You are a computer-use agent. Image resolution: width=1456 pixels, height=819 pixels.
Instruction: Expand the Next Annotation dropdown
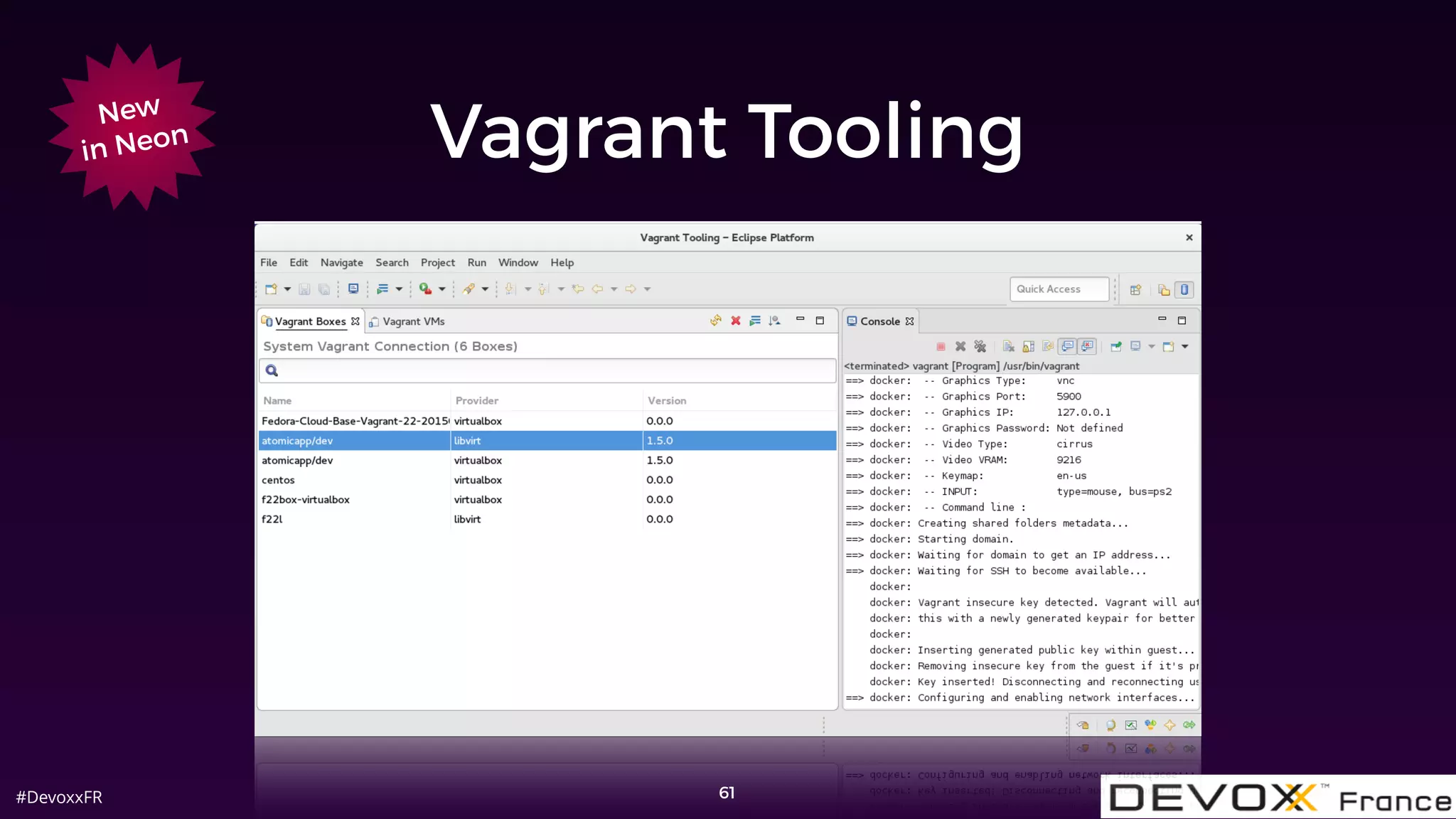(528, 289)
